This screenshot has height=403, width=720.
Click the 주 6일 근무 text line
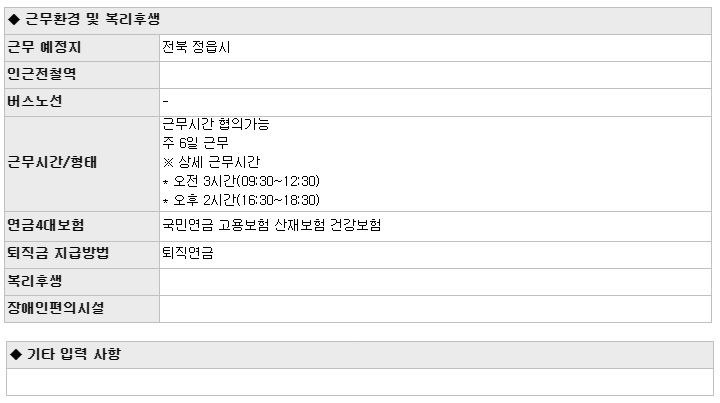195,143
